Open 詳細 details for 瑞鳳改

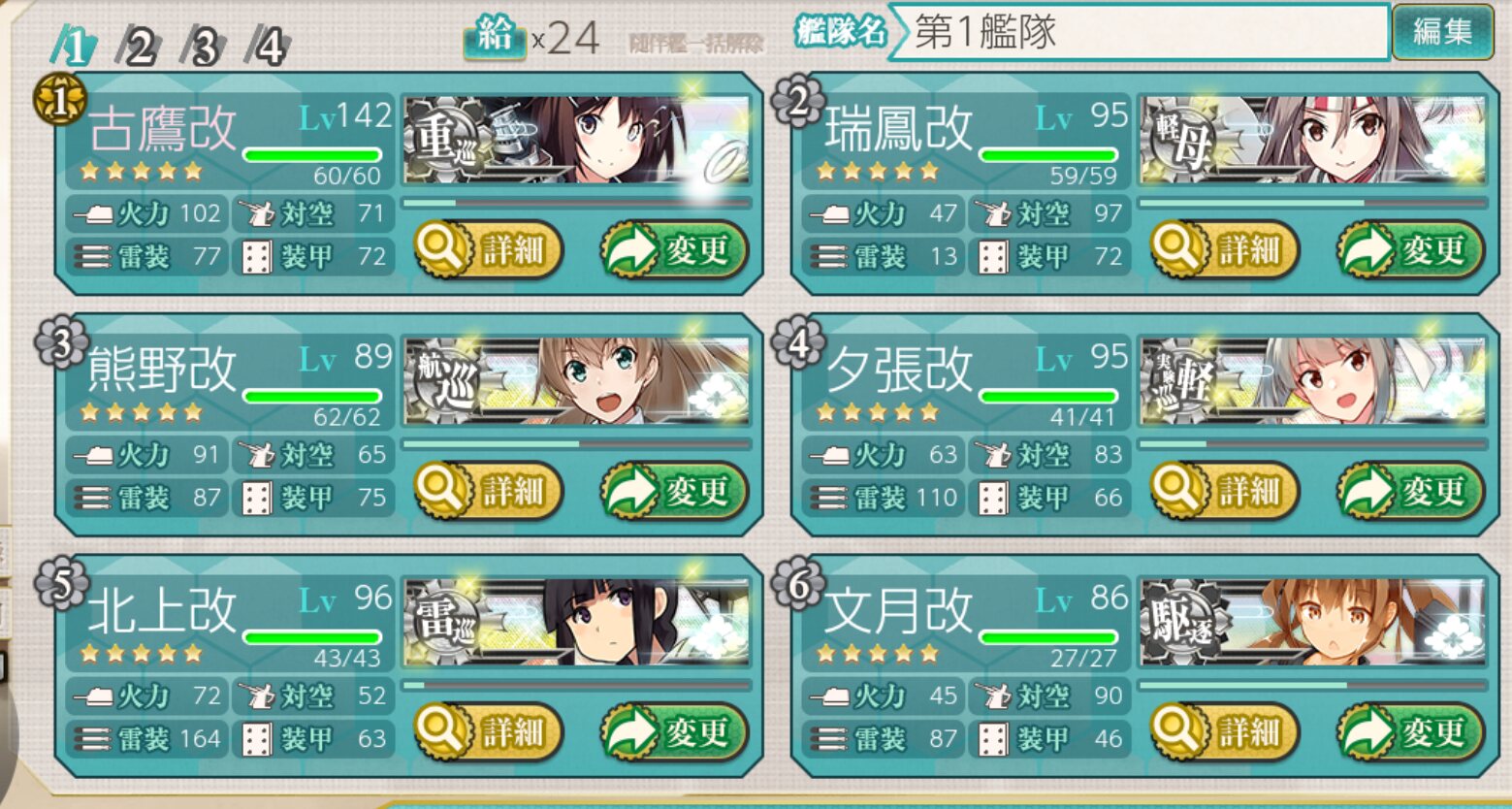(x=1225, y=250)
